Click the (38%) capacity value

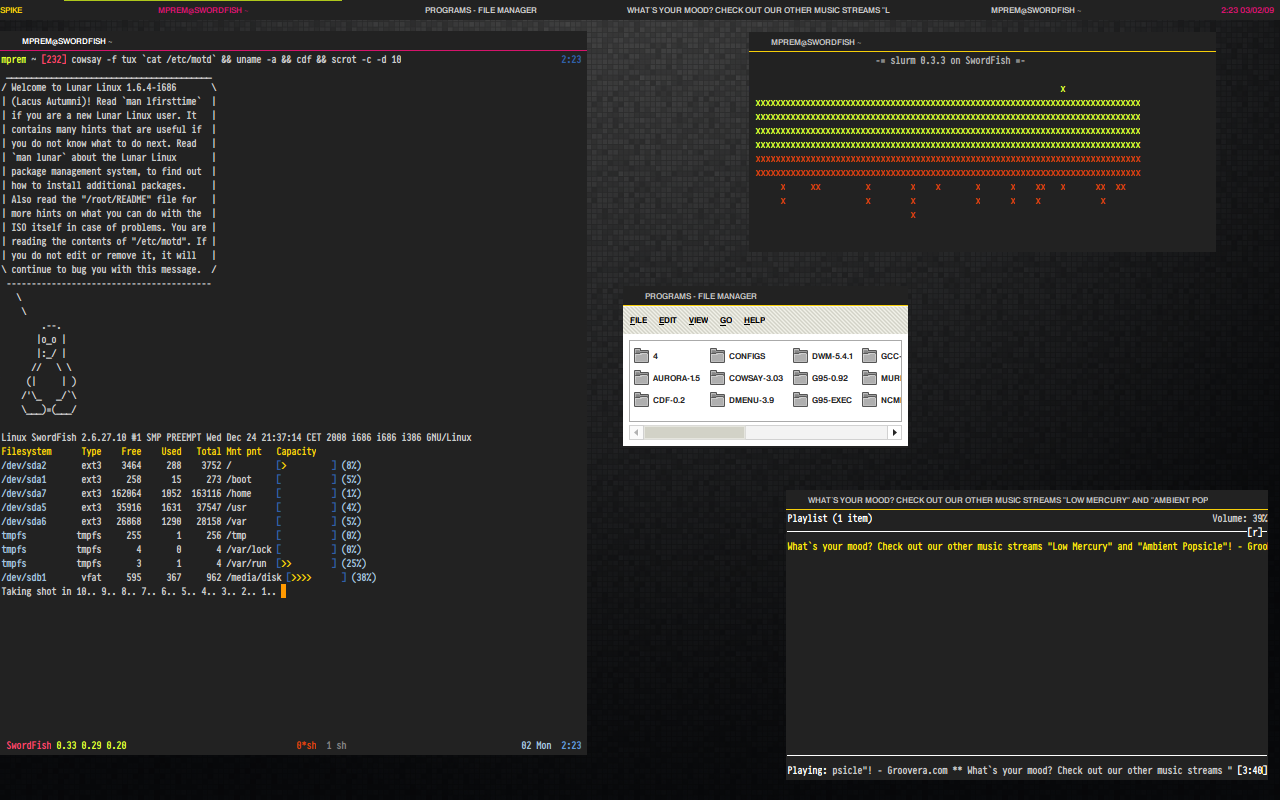[362, 577]
